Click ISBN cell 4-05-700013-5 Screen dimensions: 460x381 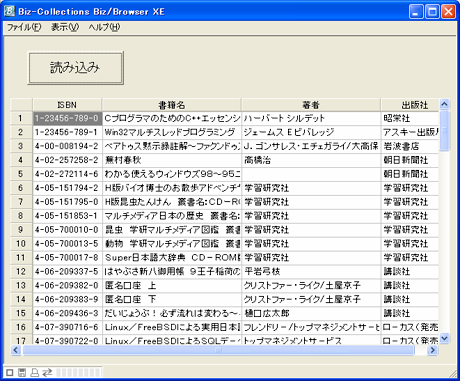point(67,244)
